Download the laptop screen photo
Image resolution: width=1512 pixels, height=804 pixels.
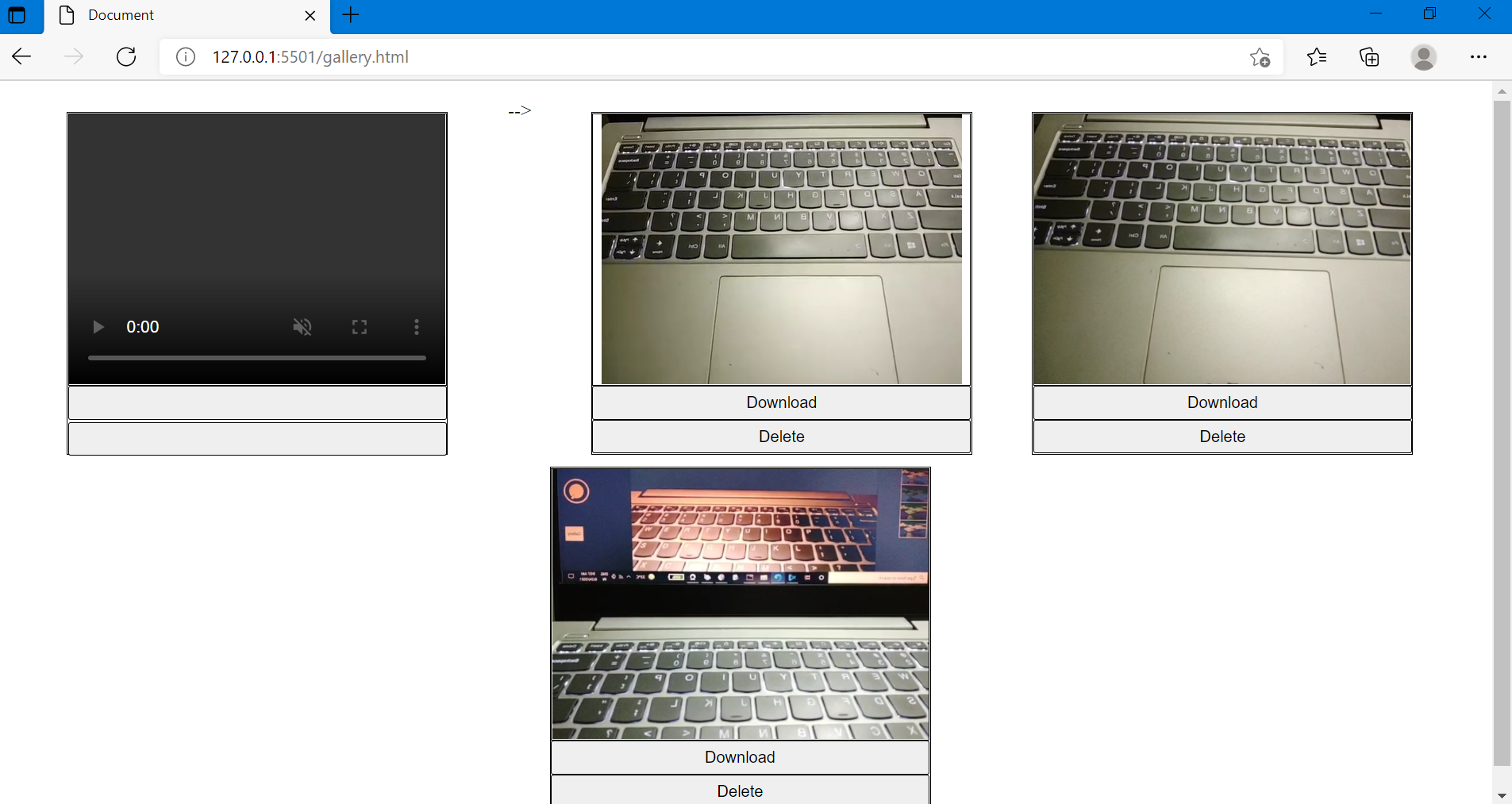tap(741, 757)
